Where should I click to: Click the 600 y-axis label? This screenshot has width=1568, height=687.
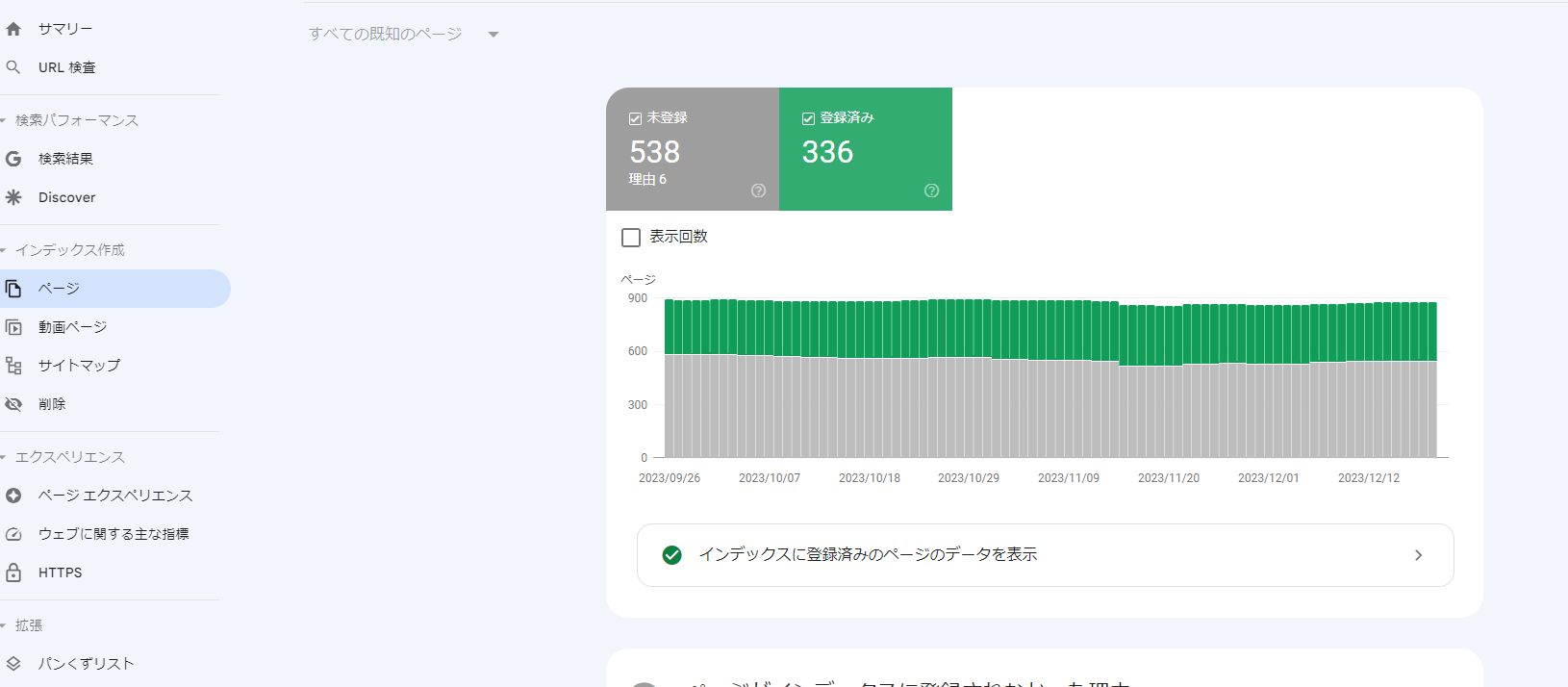[638, 351]
